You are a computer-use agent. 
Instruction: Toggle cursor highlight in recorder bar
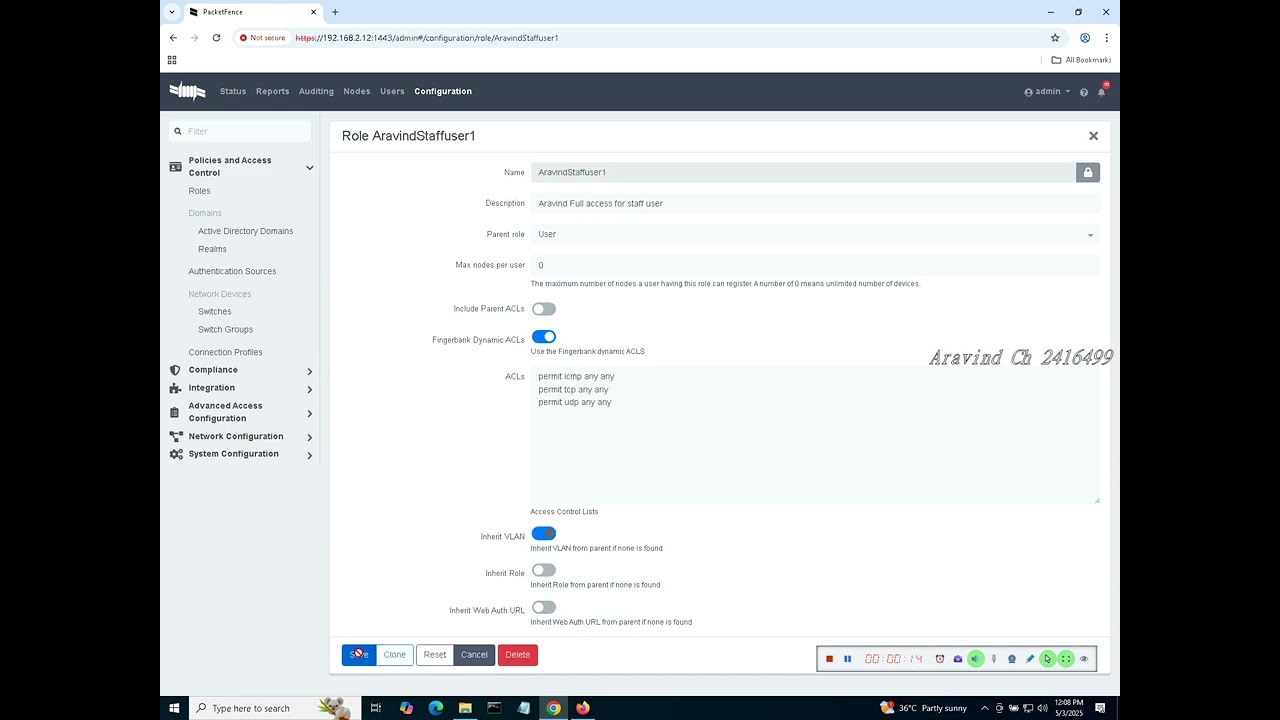coord(1047,659)
